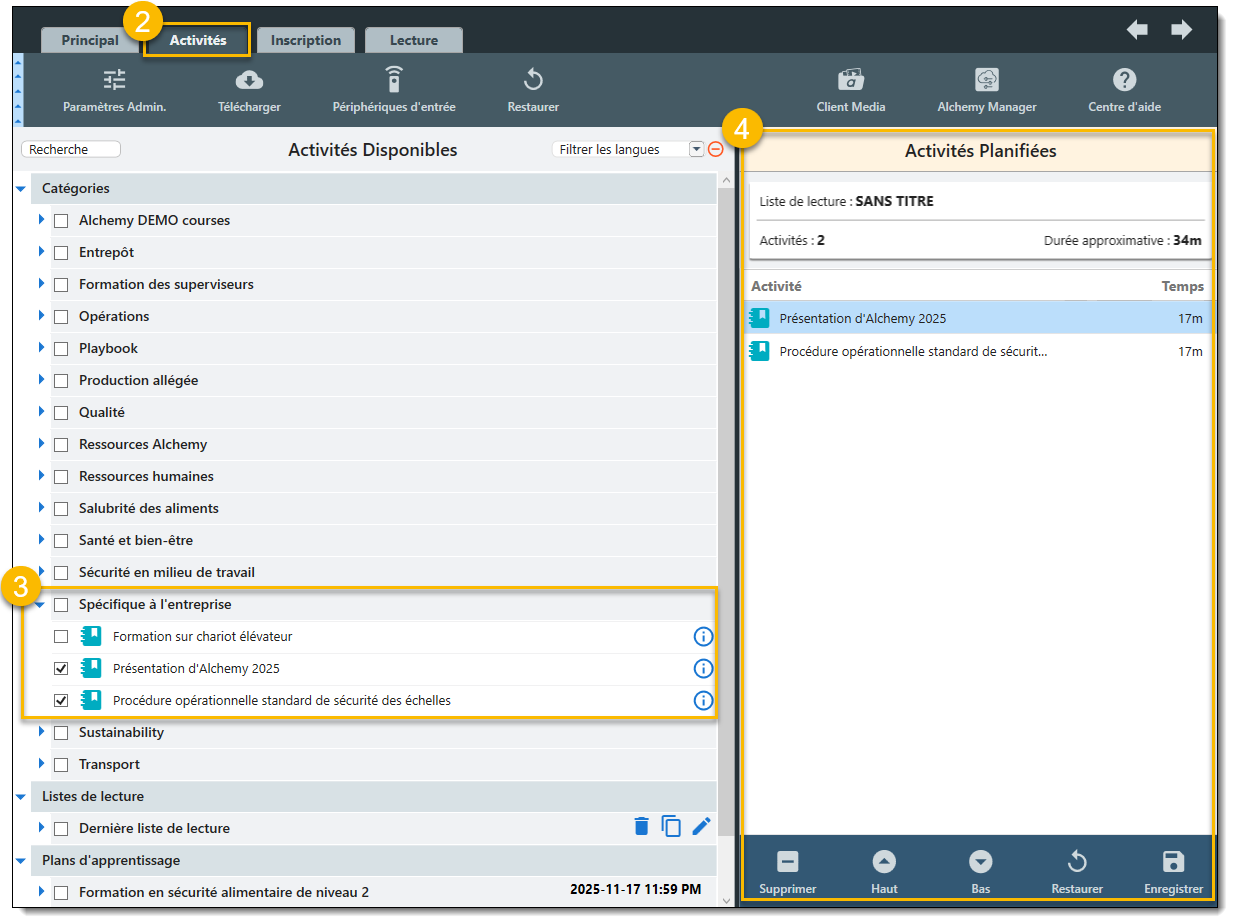Check the Formation sur chariot élévateur checkbox

pos(61,637)
